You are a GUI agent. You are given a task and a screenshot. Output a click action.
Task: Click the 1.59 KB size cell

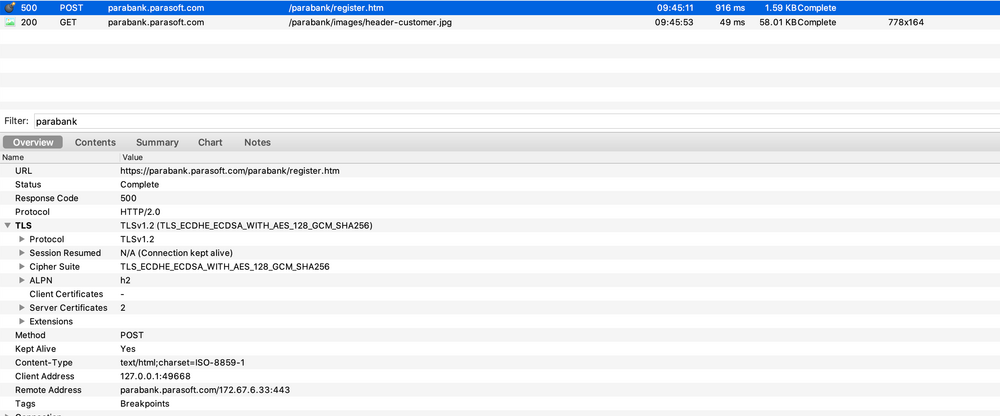pyautogui.click(x=781, y=8)
